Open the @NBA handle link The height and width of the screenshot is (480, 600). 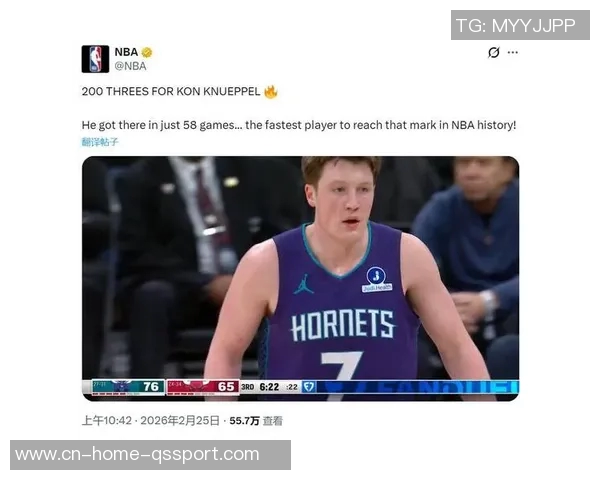point(130,66)
